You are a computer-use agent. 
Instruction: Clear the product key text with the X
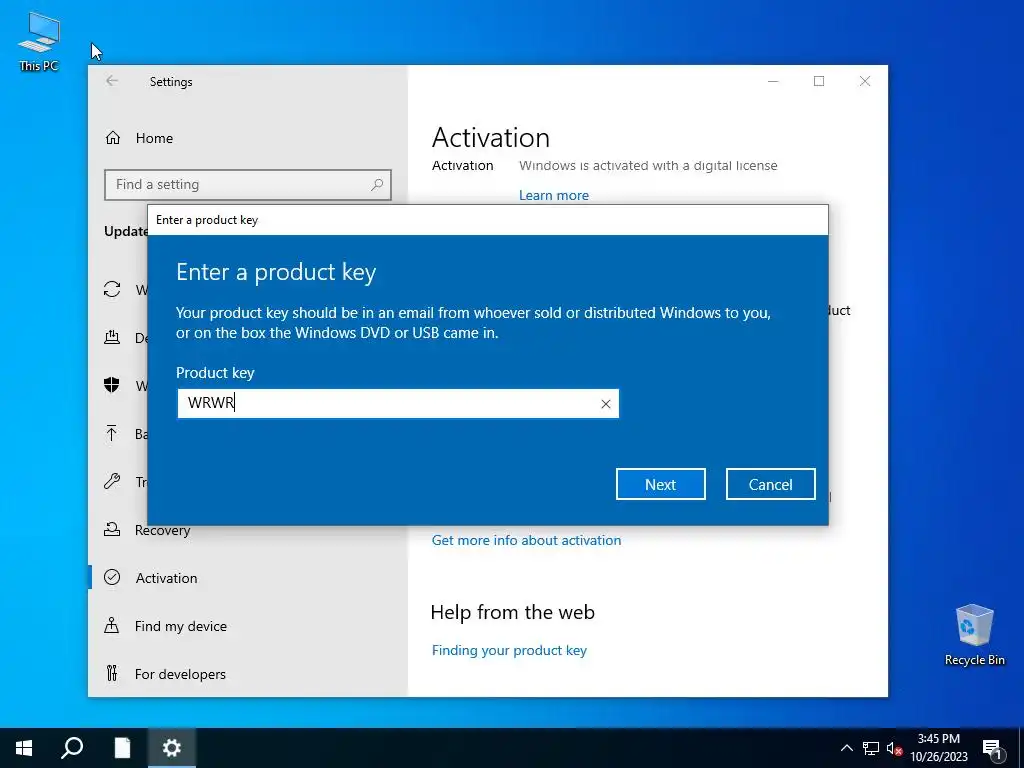point(605,404)
